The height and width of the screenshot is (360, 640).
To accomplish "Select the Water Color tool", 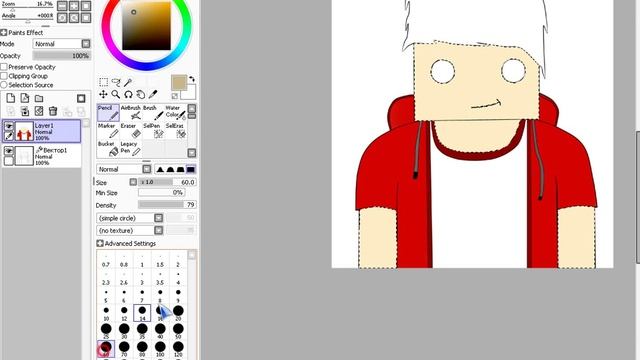I will pyautogui.click(x=175, y=113).
